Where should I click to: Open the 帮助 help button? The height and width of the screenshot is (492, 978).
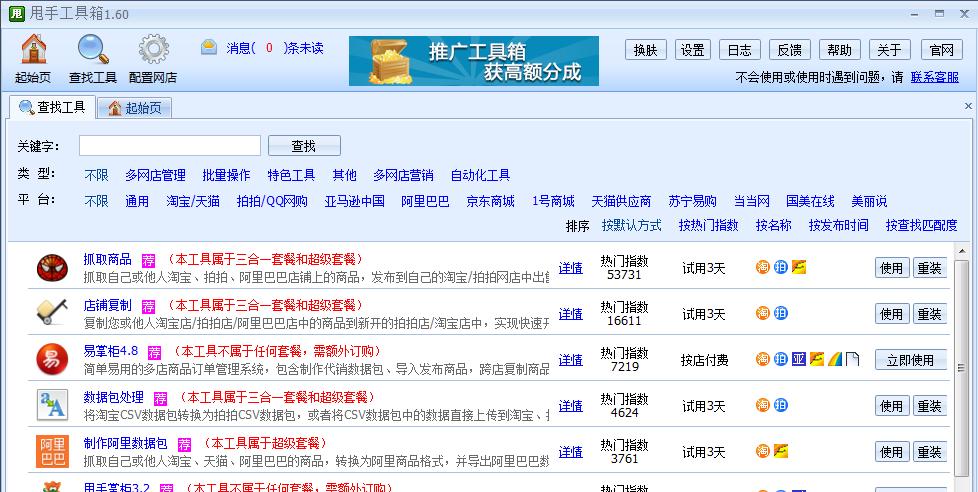(x=840, y=50)
